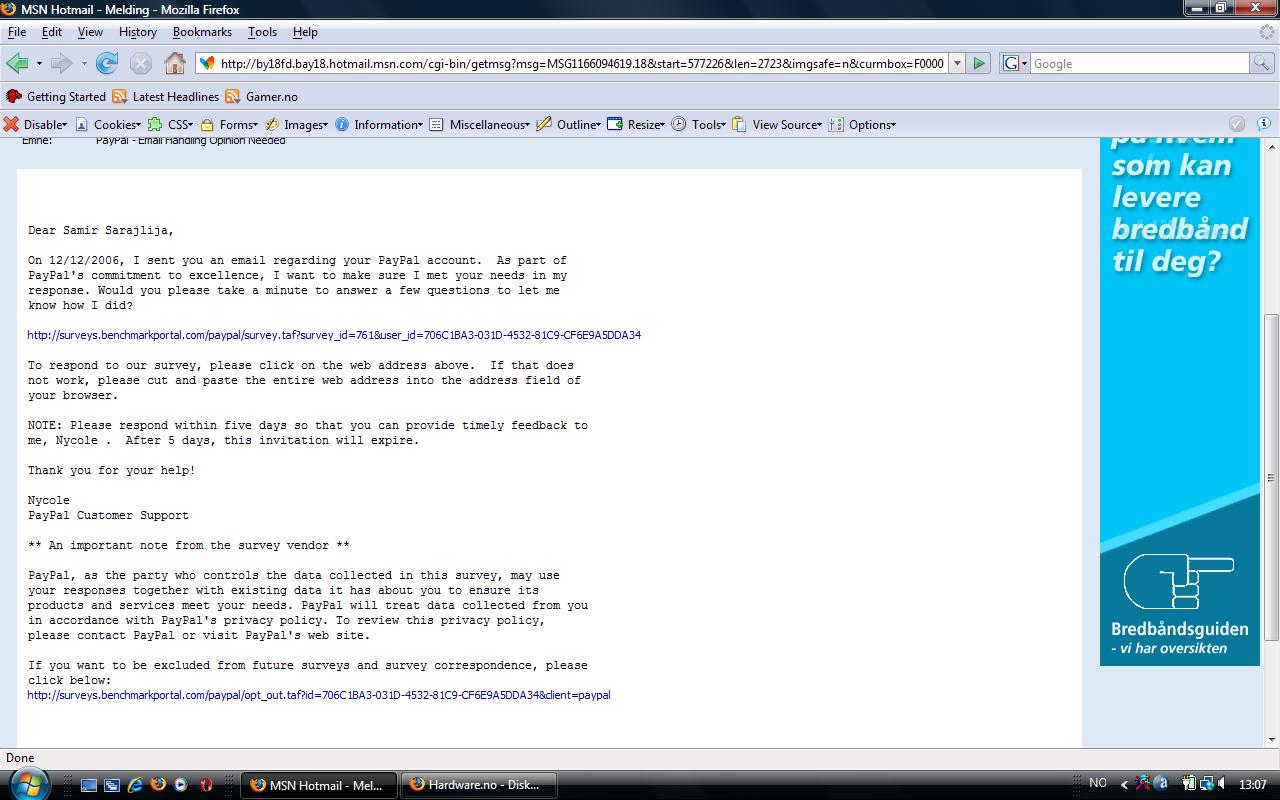Expand the Miscellaneous toolbar menu
This screenshot has height=800, width=1280.
pyautogui.click(x=481, y=125)
